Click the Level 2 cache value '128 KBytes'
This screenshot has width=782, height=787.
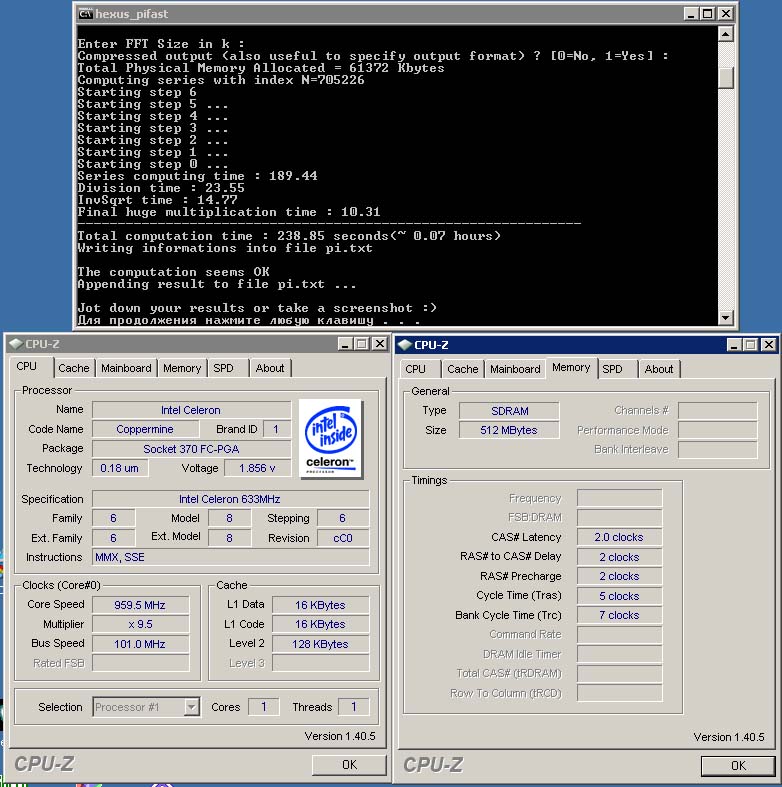coord(320,644)
